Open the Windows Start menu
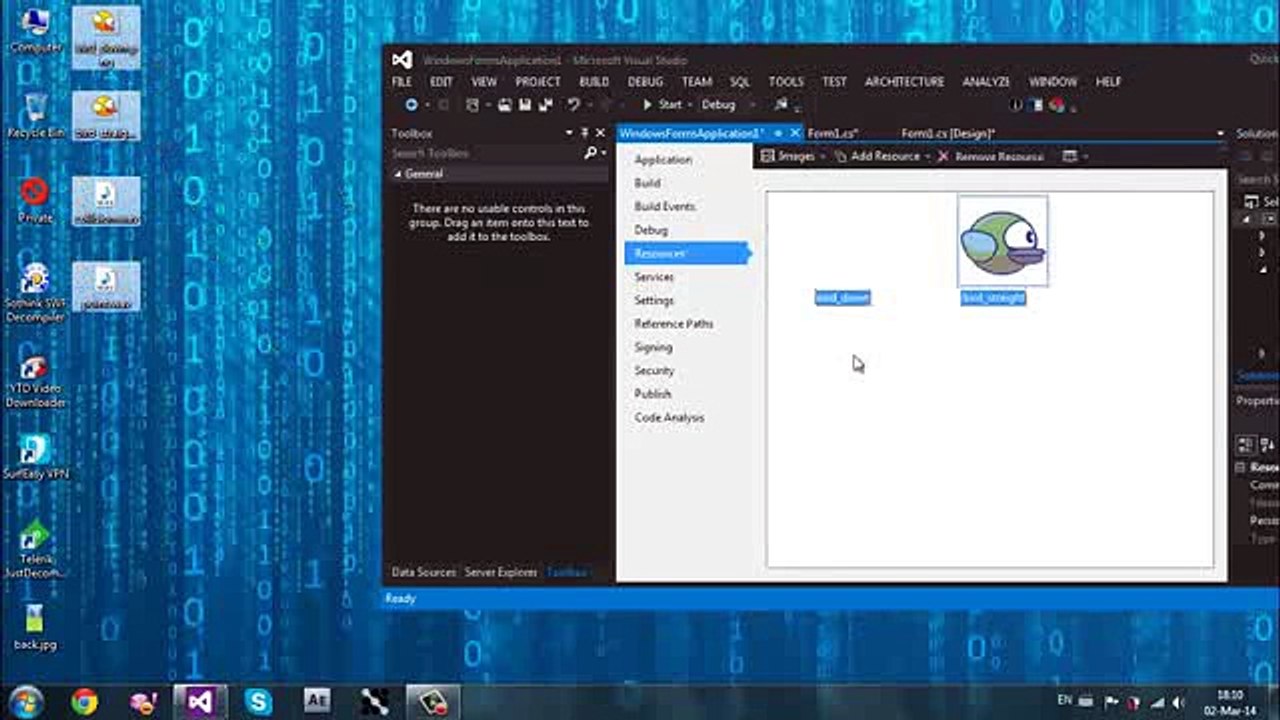This screenshot has width=1280, height=720. click(x=26, y=701)
